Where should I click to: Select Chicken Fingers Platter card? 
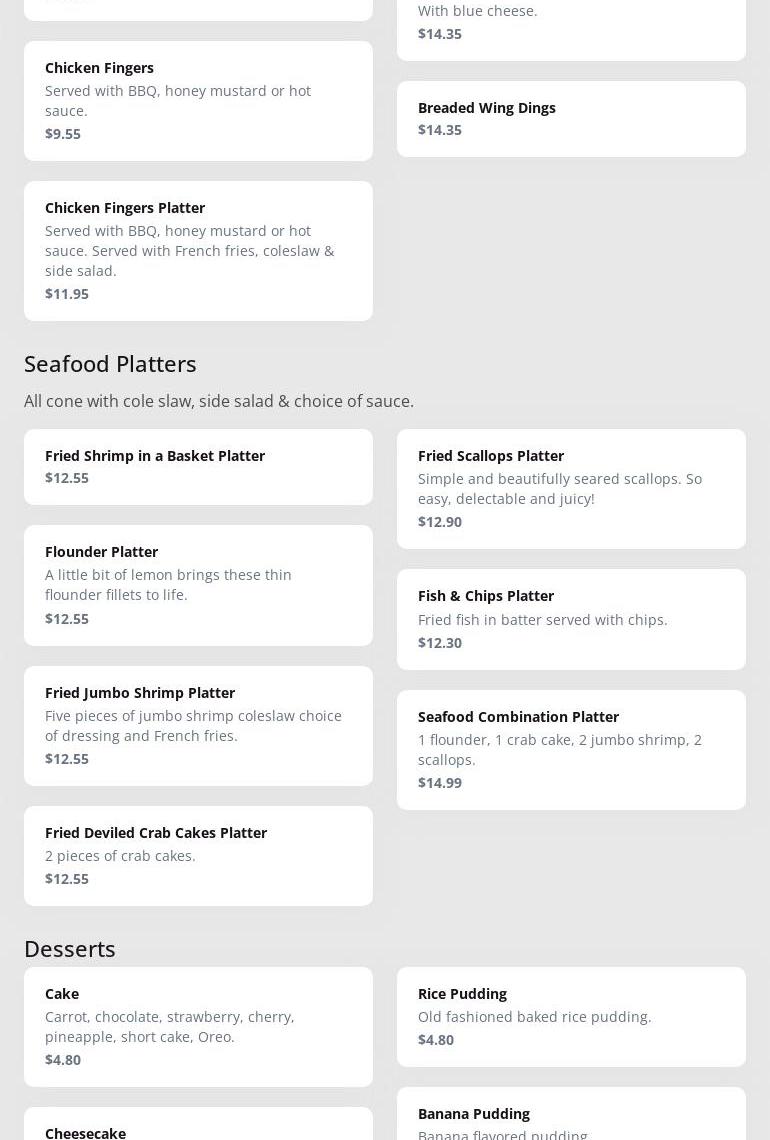pos(198,250)
